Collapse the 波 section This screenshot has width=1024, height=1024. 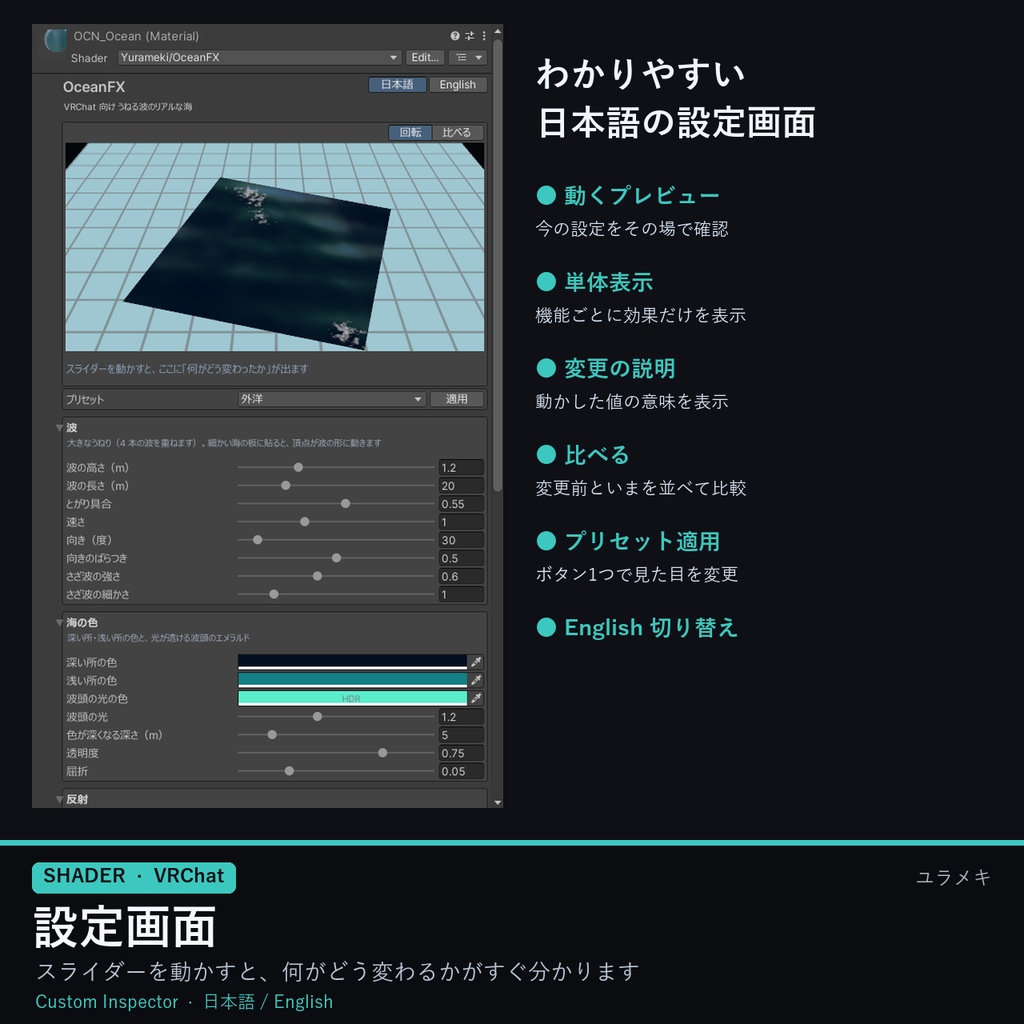[59, 428]
